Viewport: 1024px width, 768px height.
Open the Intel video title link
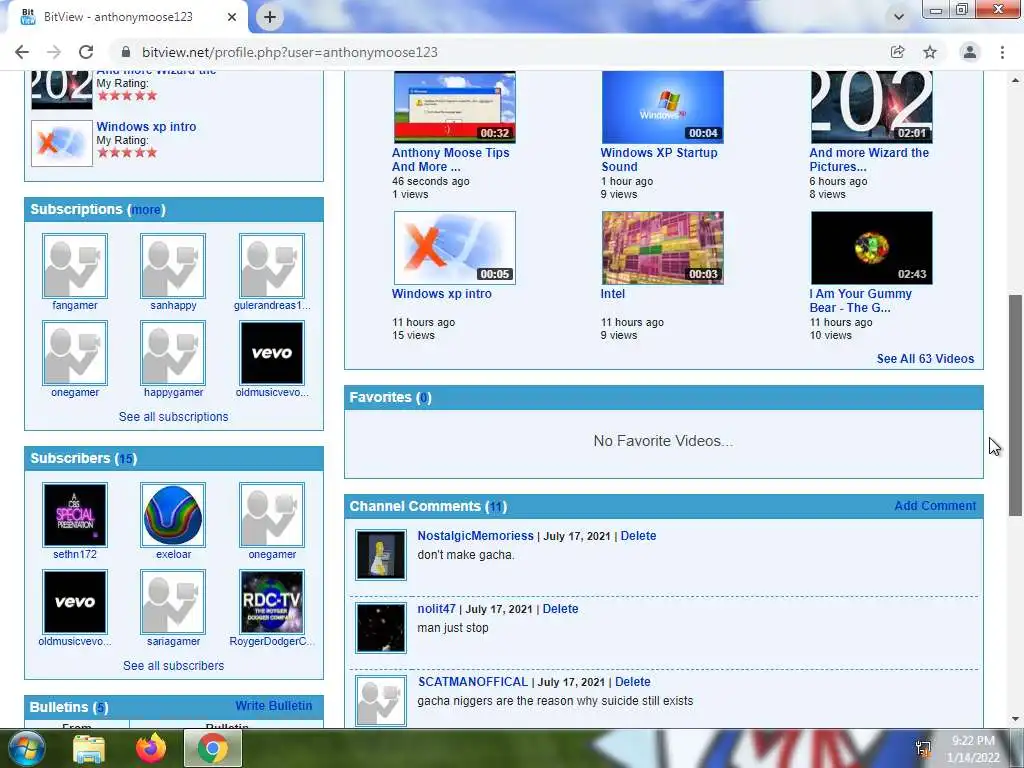pos(613,294)
